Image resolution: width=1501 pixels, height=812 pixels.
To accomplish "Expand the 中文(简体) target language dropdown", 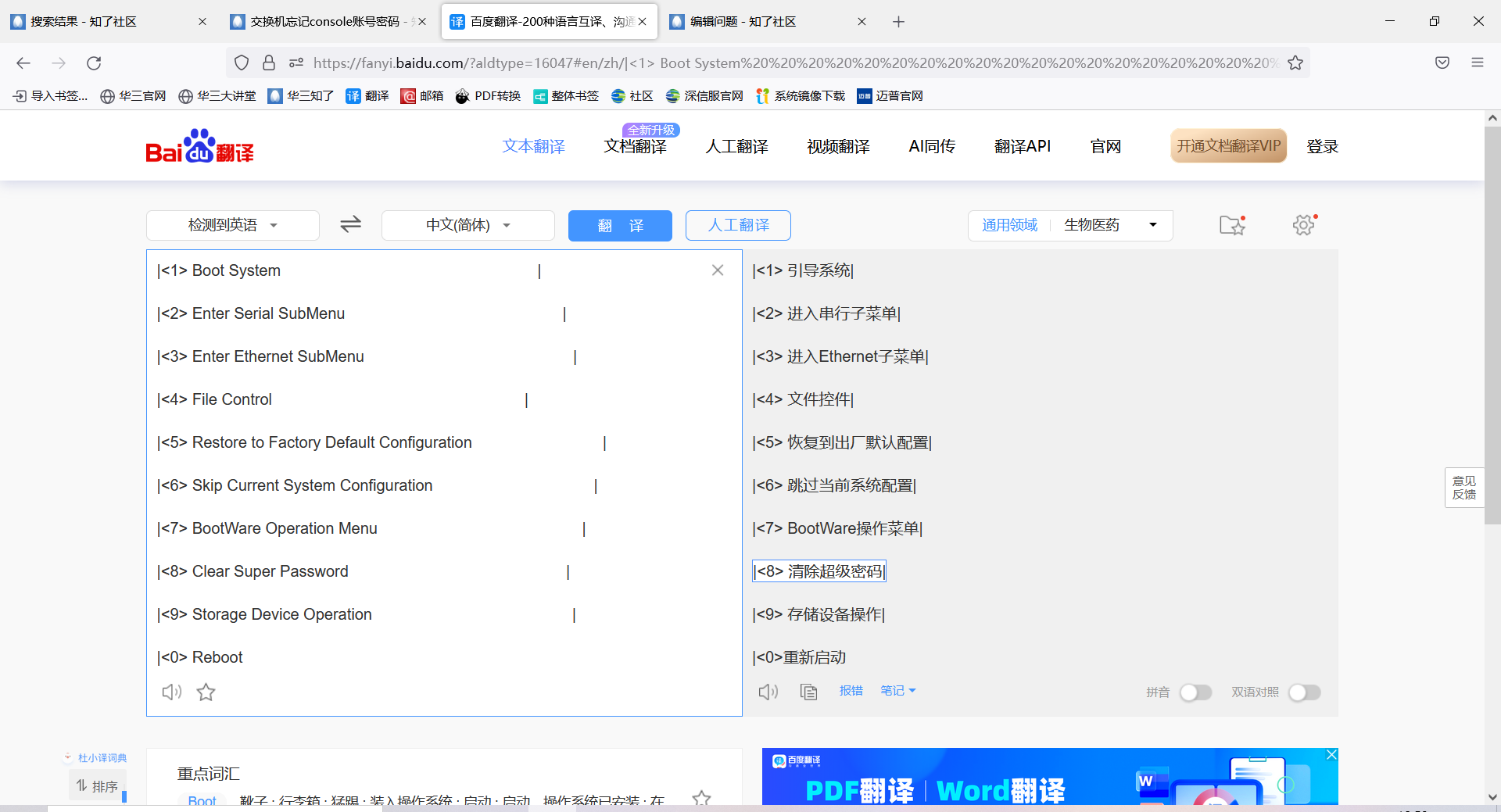I will click(468, 225).
